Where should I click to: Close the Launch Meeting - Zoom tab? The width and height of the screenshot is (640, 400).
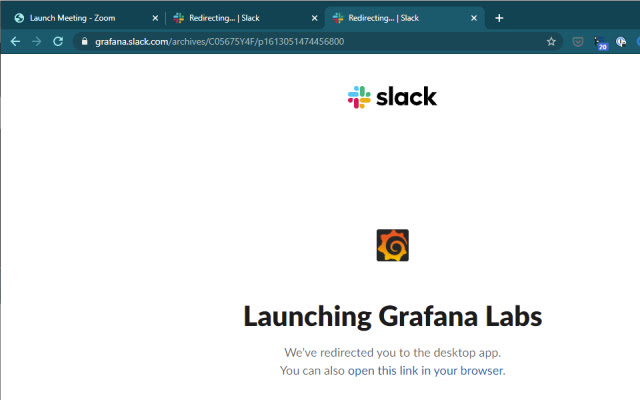tap(154, 18)
